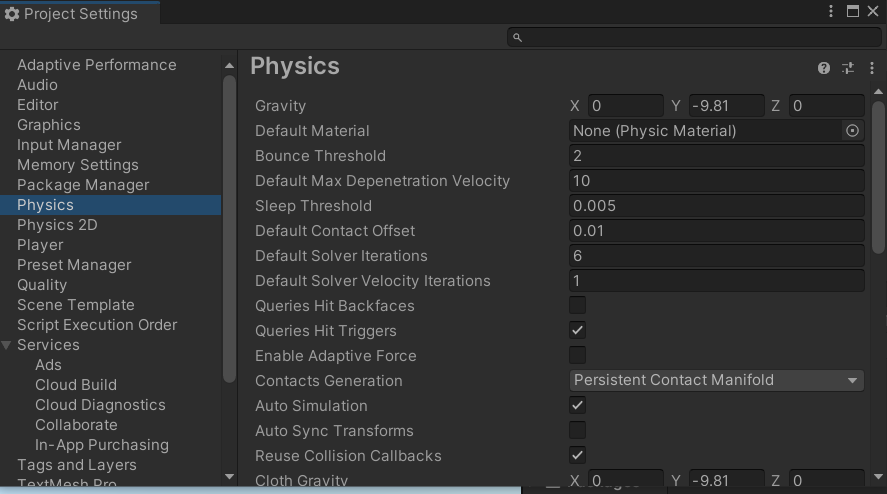Open Project Settings window kebab menu
Viewport: 887px width, 494px height.
[830, 11]
